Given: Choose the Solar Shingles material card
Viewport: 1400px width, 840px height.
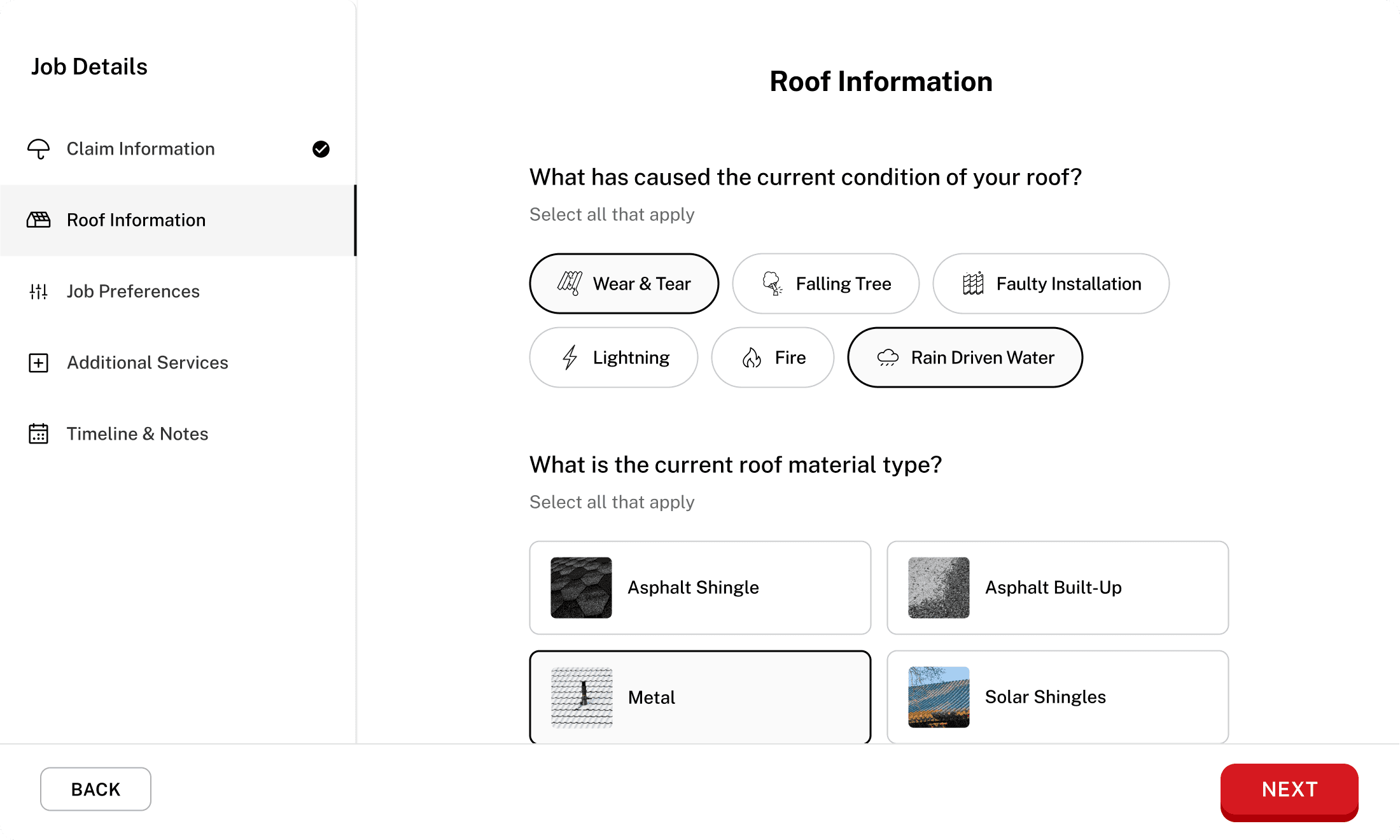Looking at the screenshot, I should 1057,697.
